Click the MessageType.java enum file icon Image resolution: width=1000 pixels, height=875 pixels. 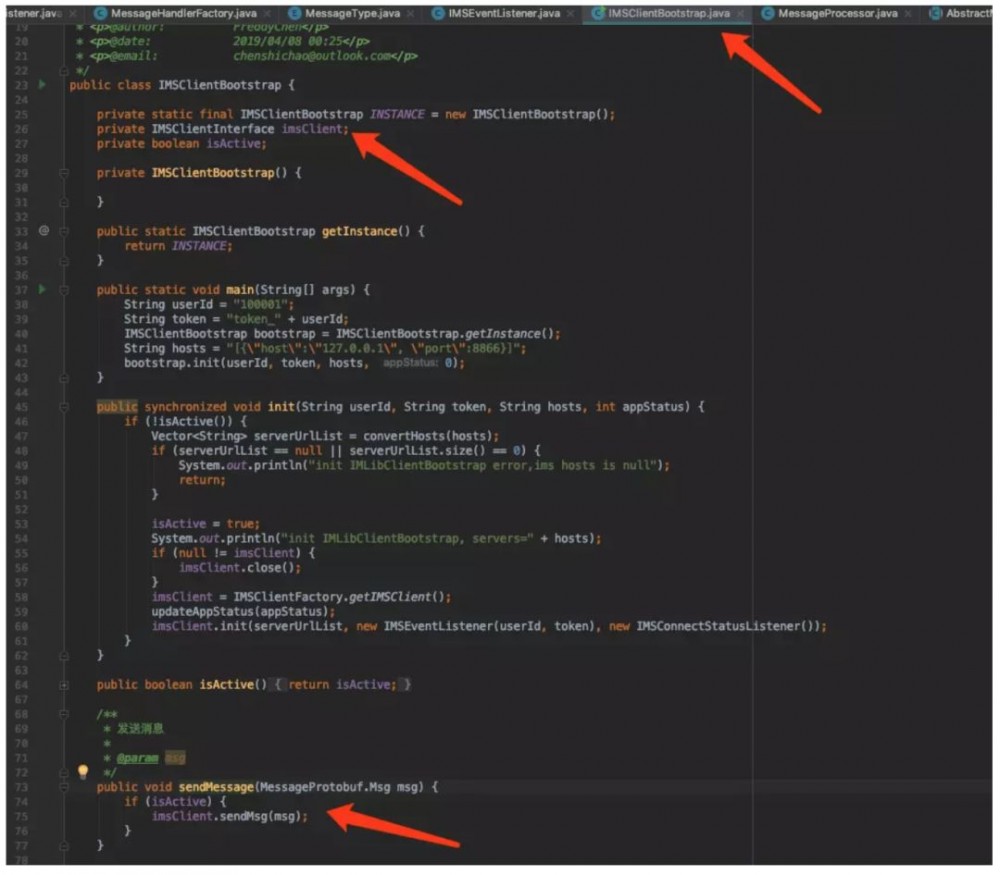(x=294, y=13)
